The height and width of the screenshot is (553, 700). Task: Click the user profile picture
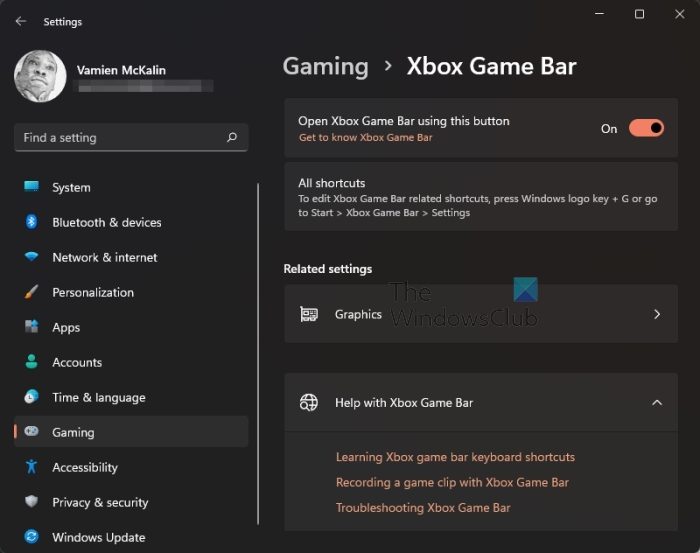pyautogui.click(x=40, y=76)
